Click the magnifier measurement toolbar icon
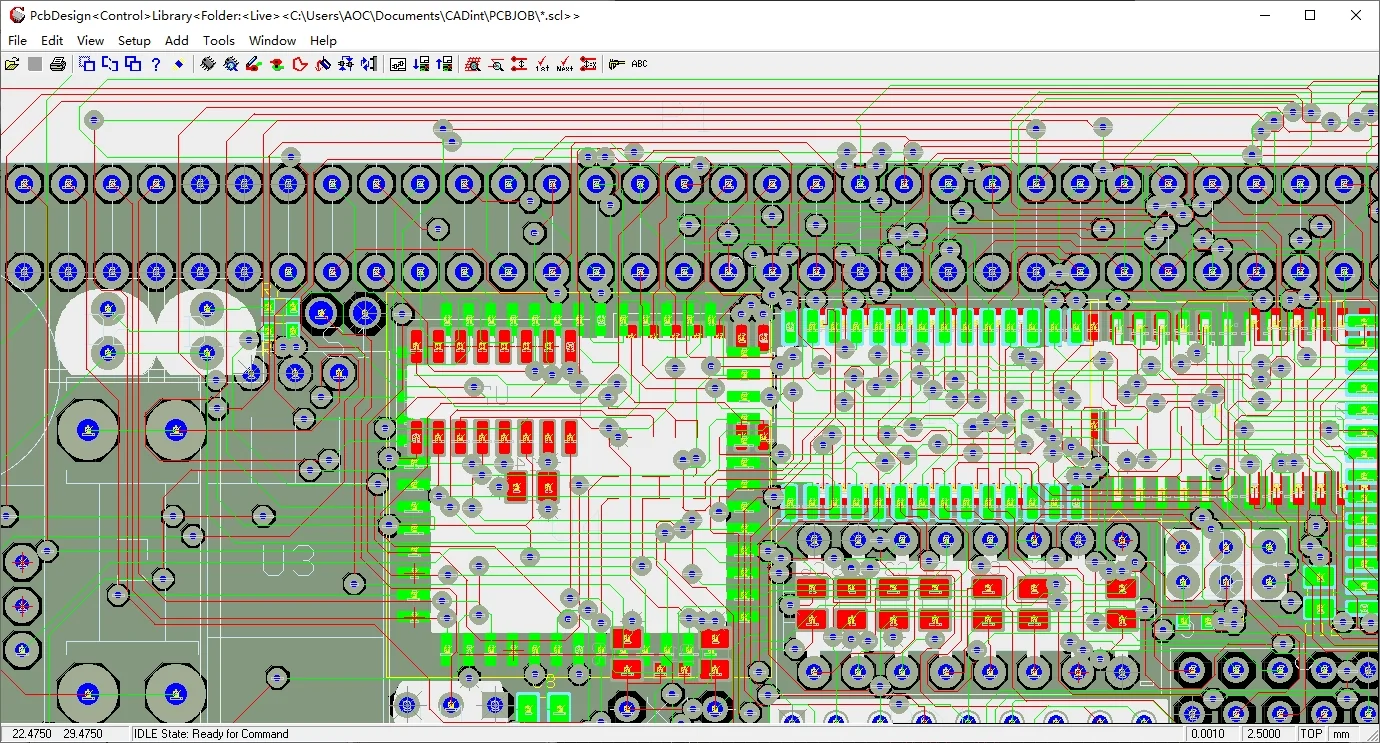The height and width of the screenshot is (743, 1380). tap(495, 63)
